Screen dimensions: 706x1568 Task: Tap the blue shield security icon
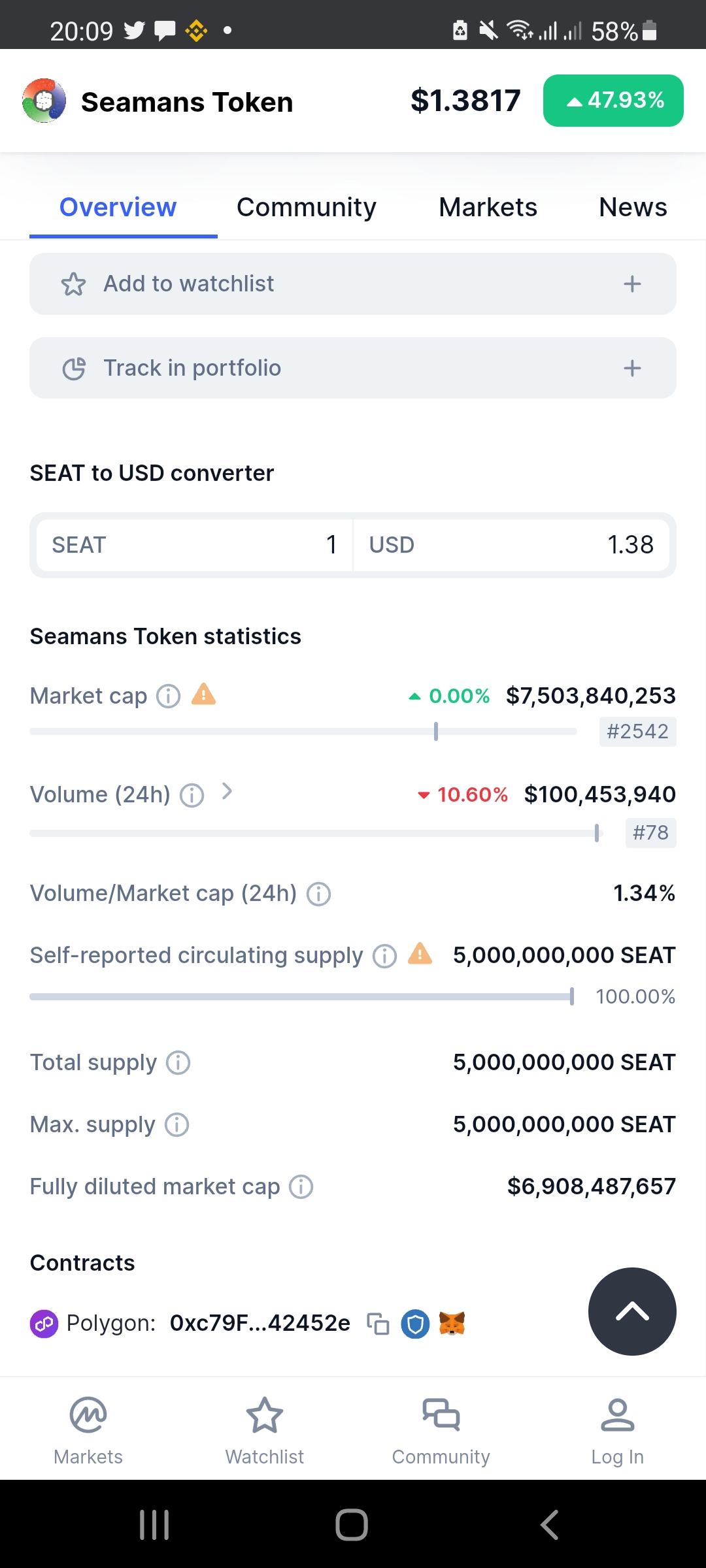pos(415,1324)
